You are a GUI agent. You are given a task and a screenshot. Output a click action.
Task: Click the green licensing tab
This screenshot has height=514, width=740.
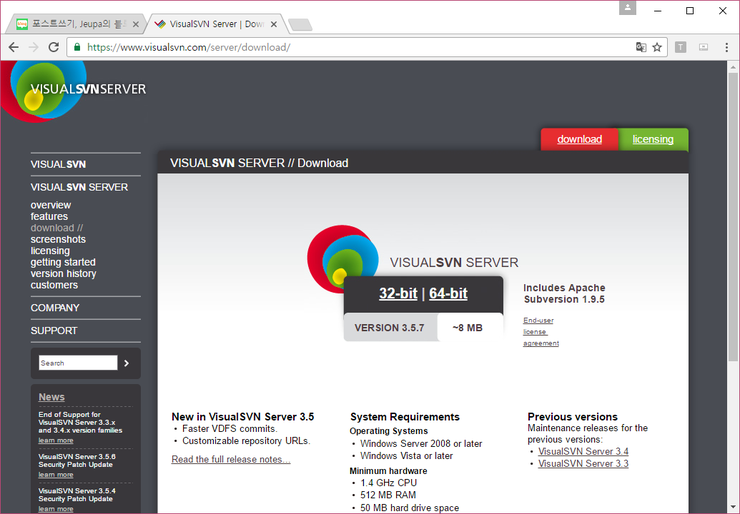(x=653, y=139)
